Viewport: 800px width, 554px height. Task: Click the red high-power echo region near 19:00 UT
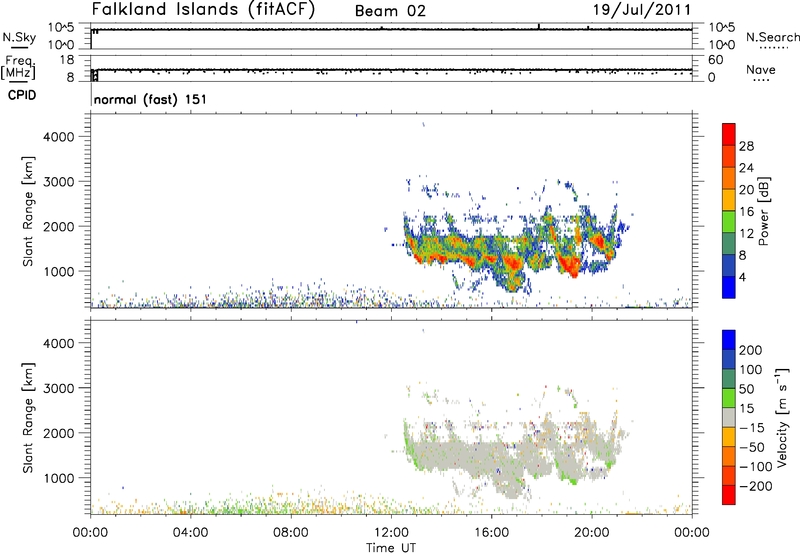570,265
